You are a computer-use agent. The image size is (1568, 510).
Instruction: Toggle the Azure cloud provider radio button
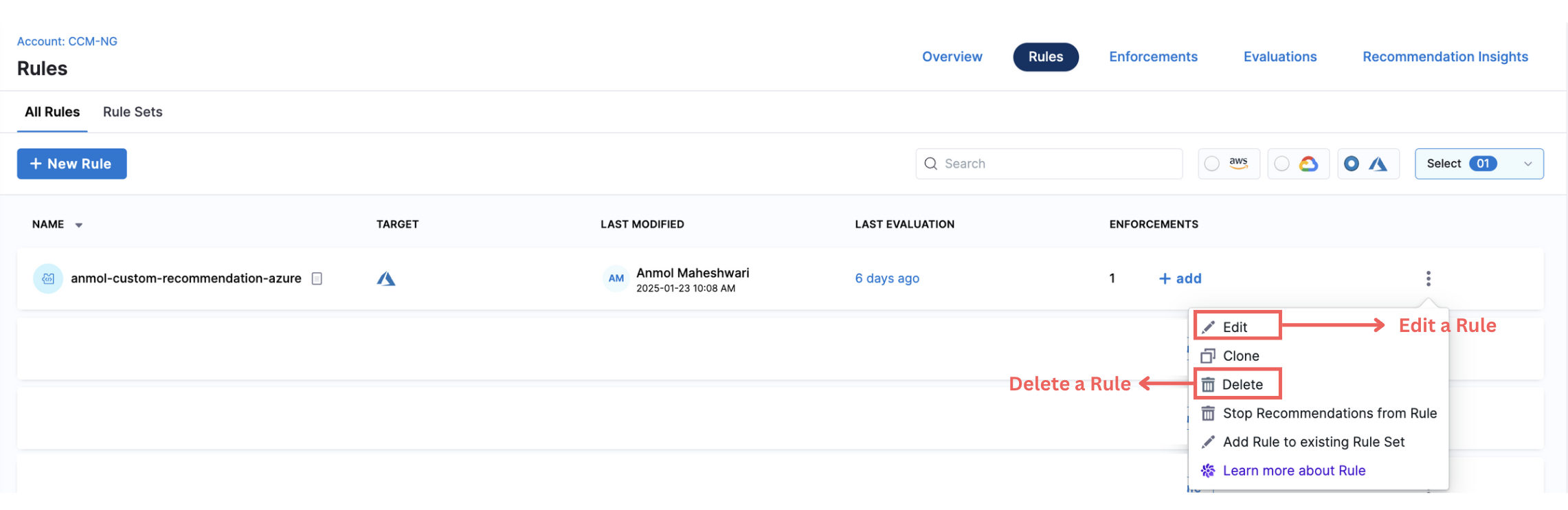tap(1351, 164)
